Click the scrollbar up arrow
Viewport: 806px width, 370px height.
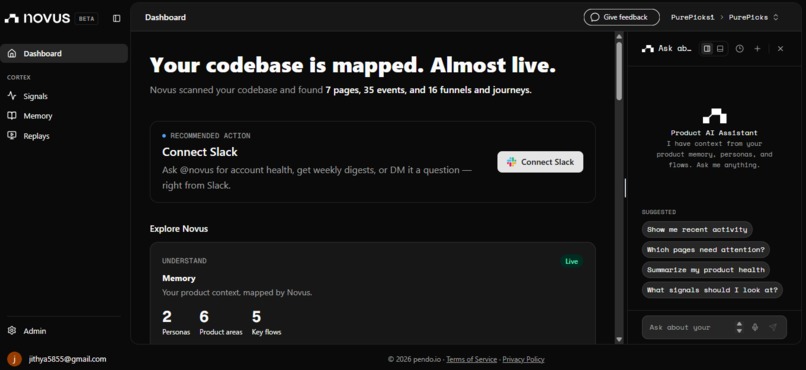pyautogui.click(x=619, y=35)
